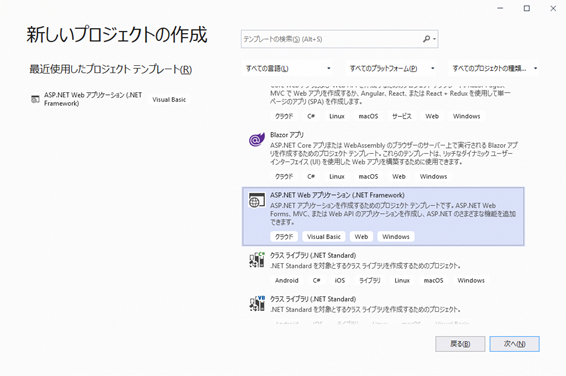This screenshot has height=376, width=566.
Task: Click the VB class library (.NET Standard) icon
Action: [x=257, y=304]
